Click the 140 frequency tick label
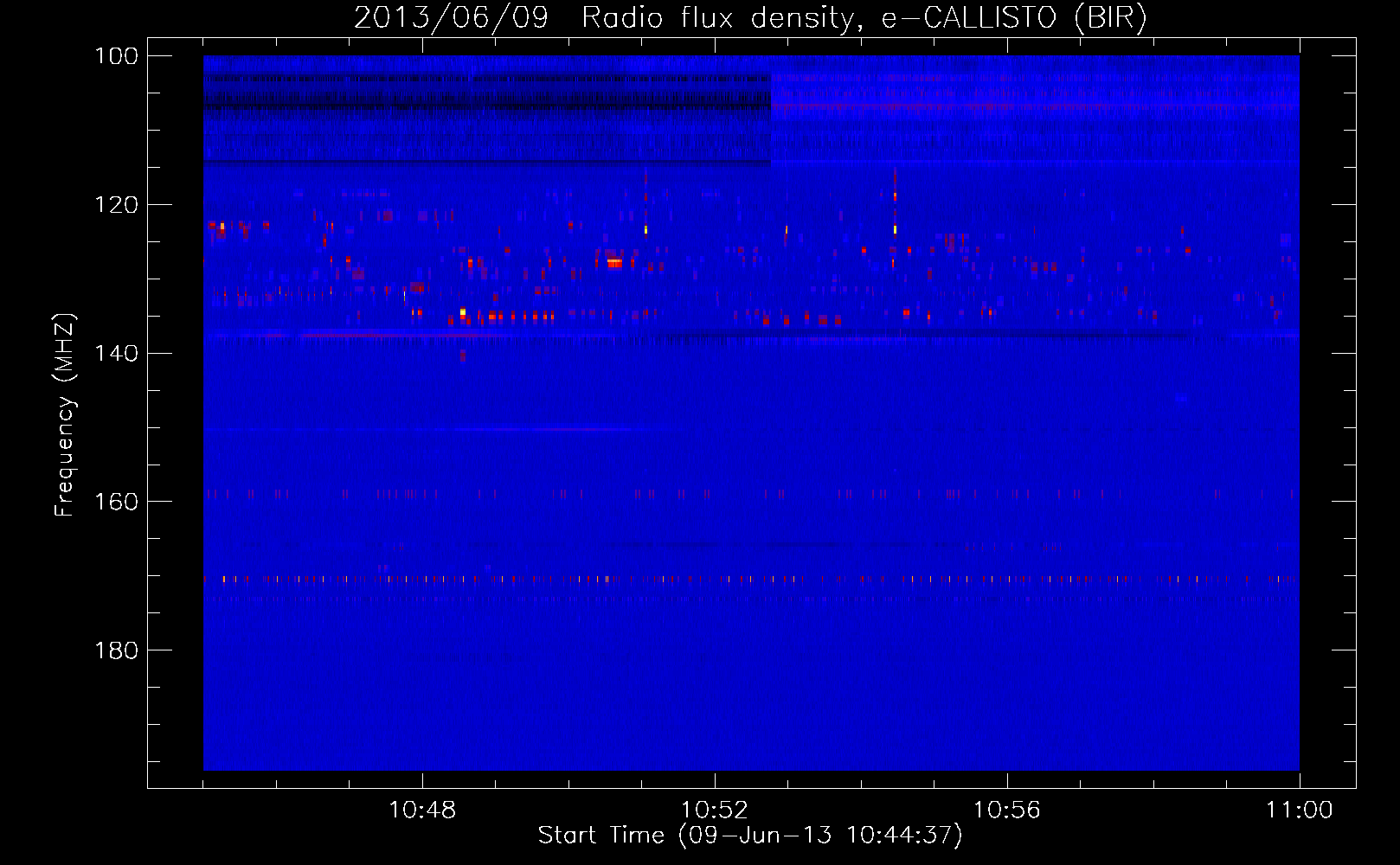Image resolution: width=1400 pixels, height=865 pixels. [116, 353]
